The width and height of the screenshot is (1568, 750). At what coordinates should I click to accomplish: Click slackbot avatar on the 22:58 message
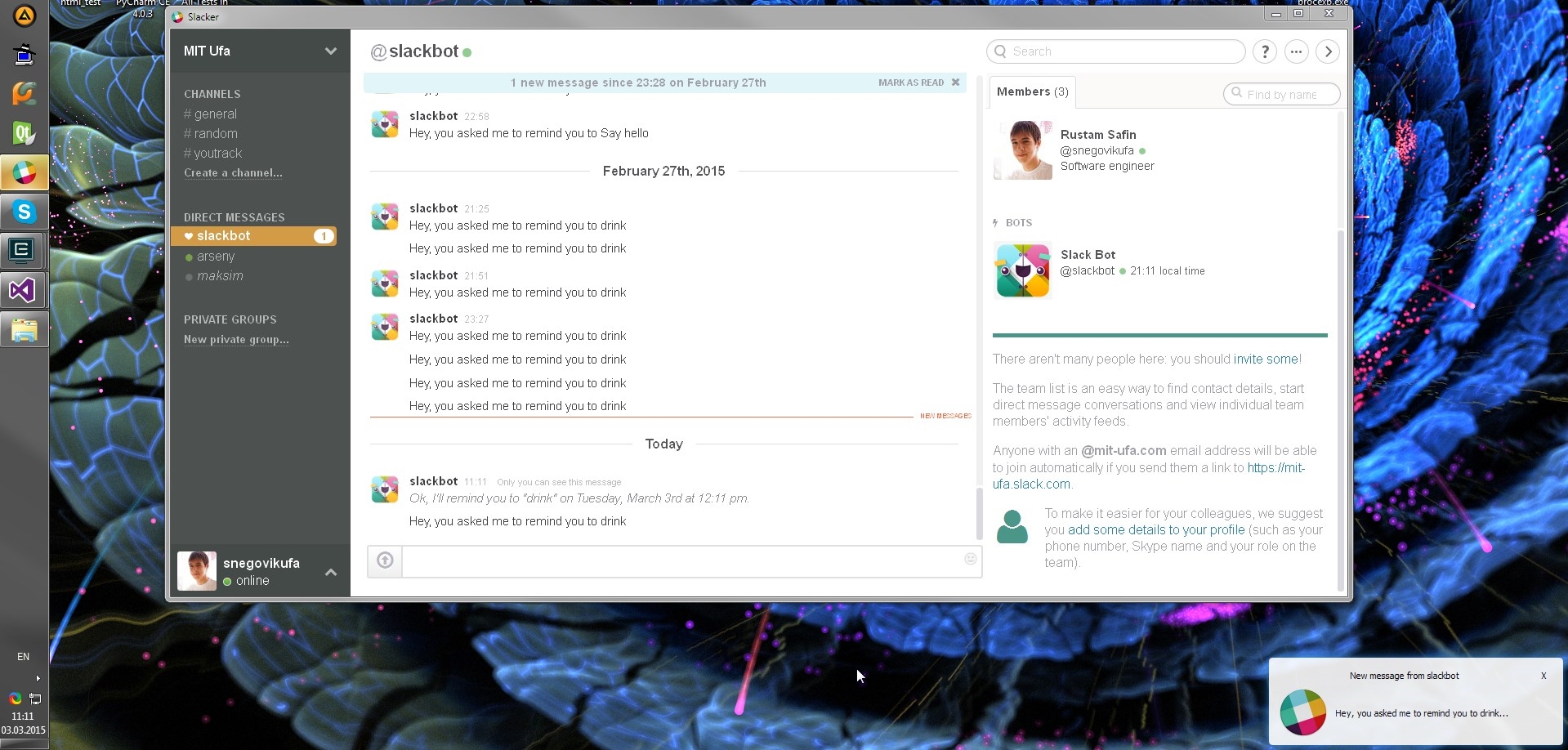(385, 124)
